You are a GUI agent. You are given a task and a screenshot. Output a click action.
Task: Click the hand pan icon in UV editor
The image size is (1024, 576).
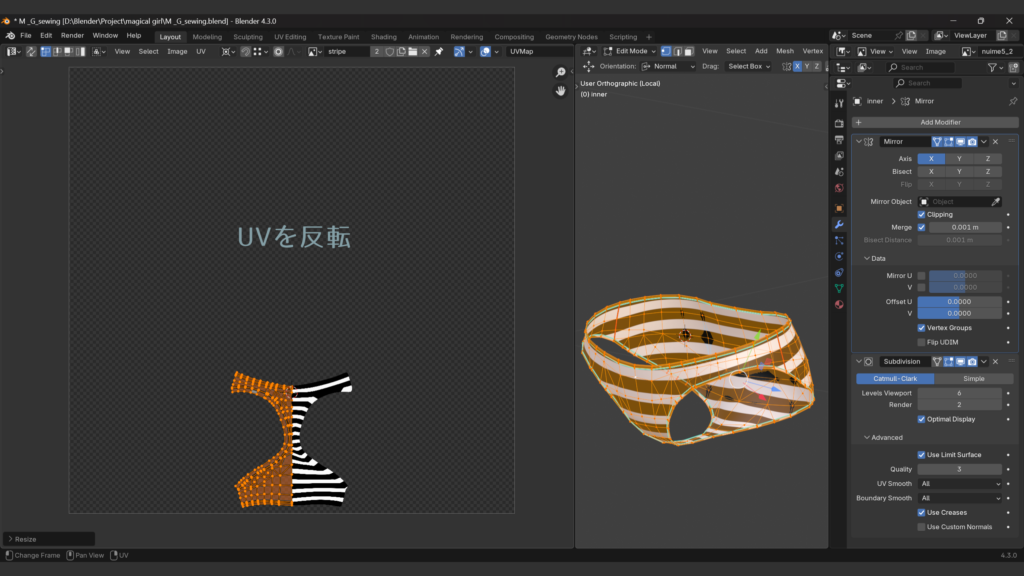561,91
